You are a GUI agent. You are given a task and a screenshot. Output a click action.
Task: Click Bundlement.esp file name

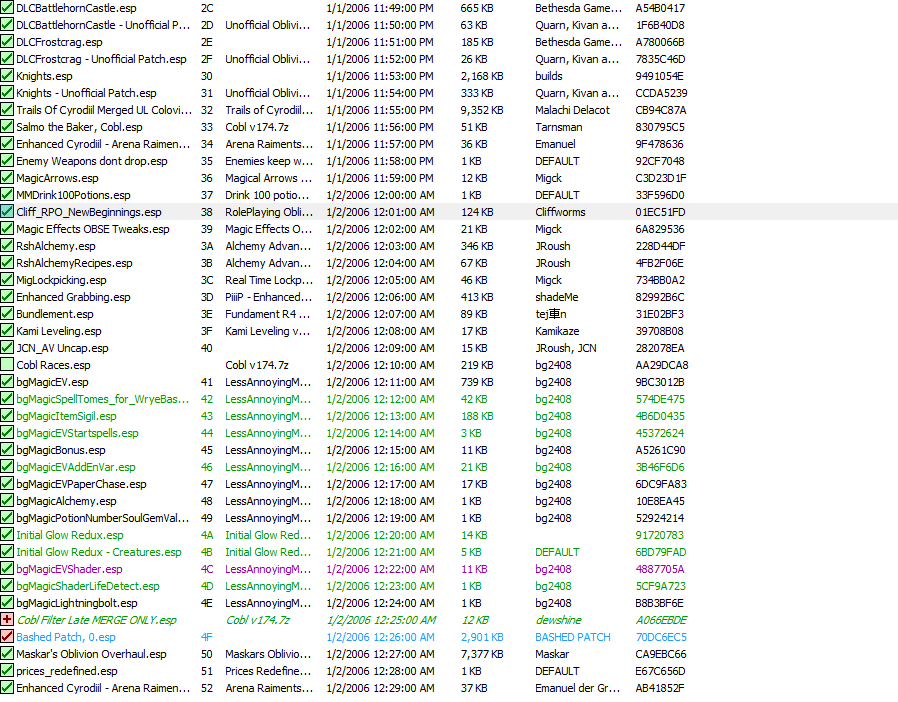[x=54, y=314]
